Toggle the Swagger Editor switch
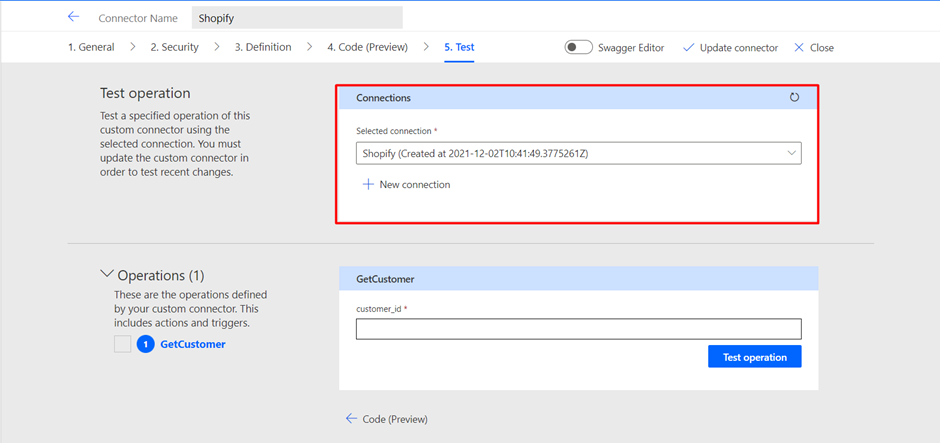The image size is (940, 443). pyautogui.click(x=579, y=47)
